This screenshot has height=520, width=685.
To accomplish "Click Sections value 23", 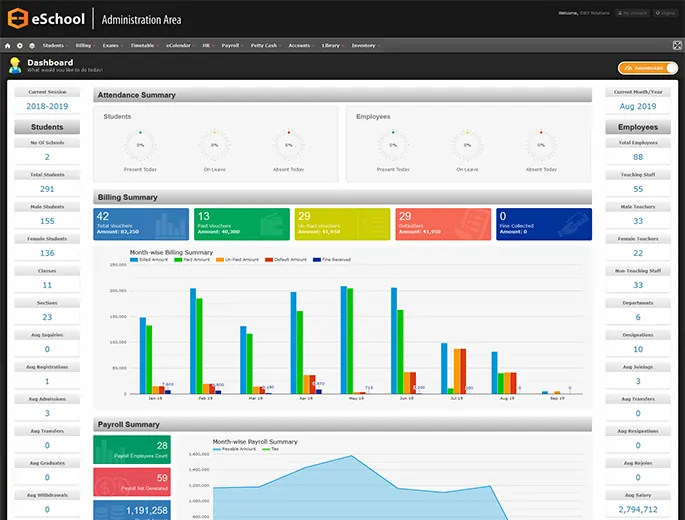I will [x=47, y=317].
